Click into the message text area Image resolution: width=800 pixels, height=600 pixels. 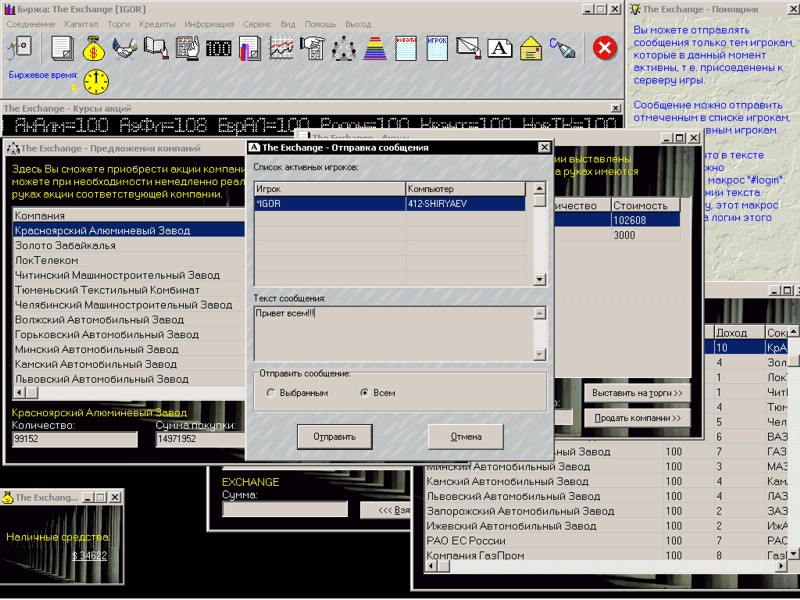(394, 334)
